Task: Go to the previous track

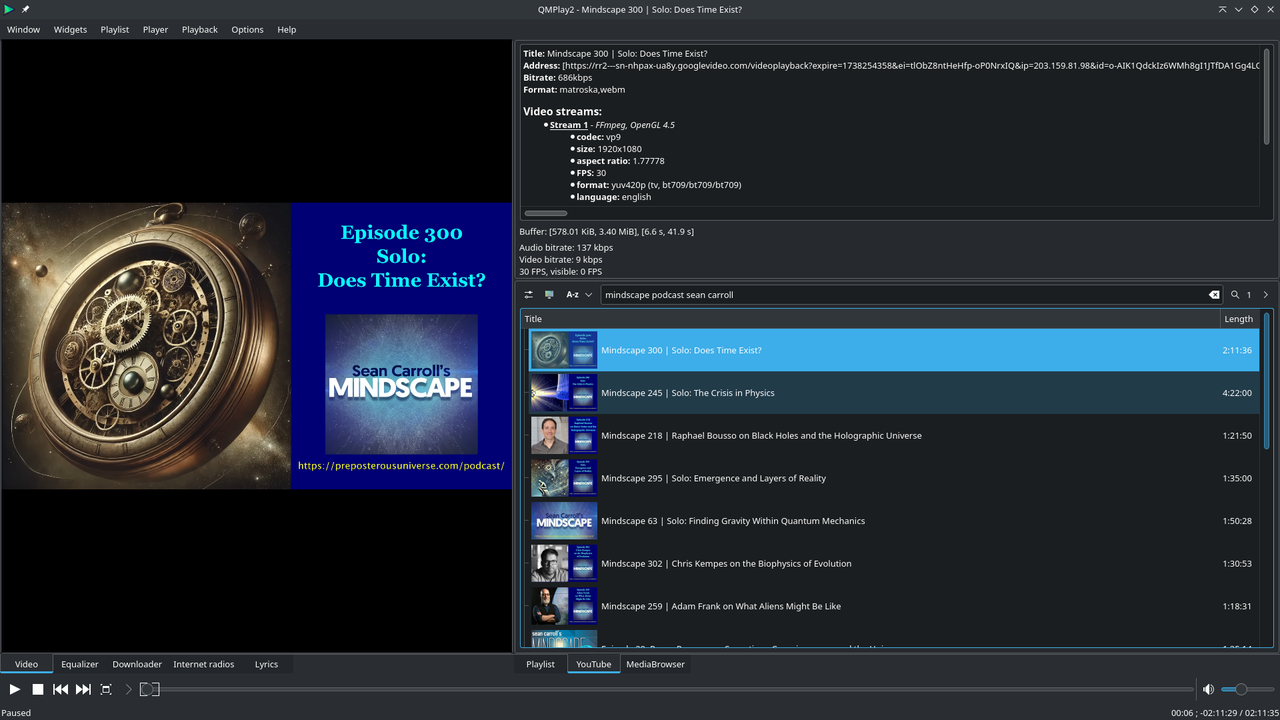Action: [60, 689]
